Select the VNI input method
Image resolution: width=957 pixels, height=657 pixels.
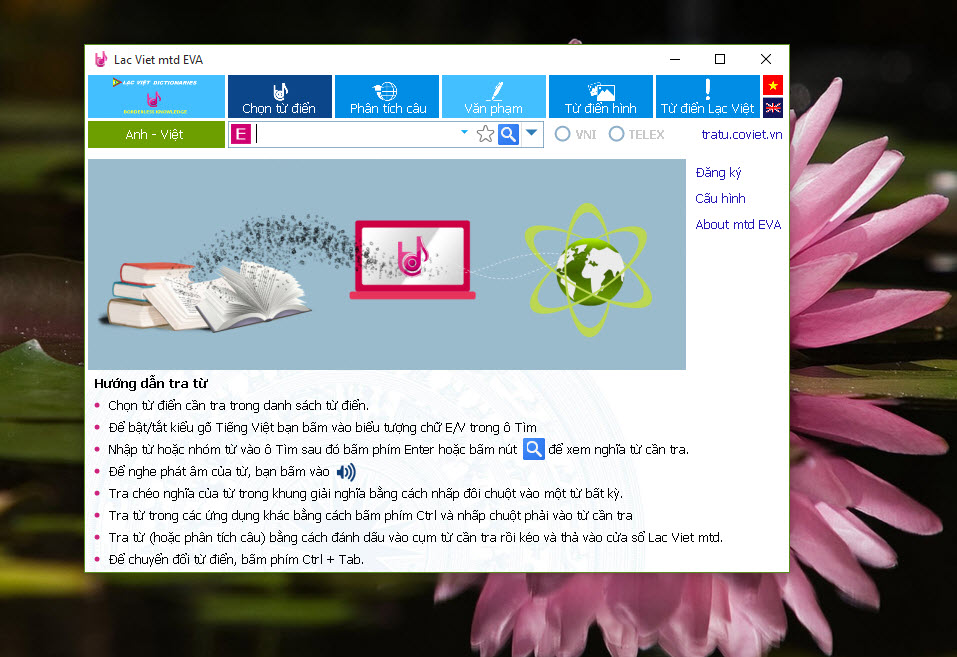click(562, 133)
